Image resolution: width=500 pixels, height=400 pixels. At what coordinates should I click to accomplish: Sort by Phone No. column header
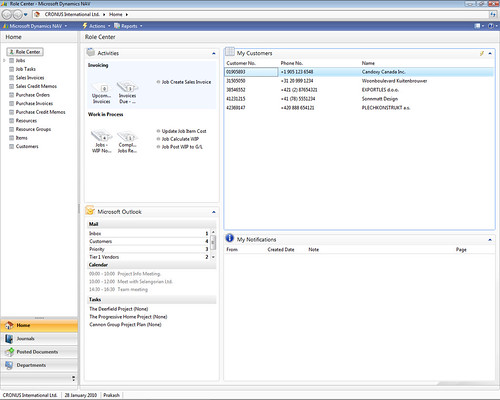292,63
